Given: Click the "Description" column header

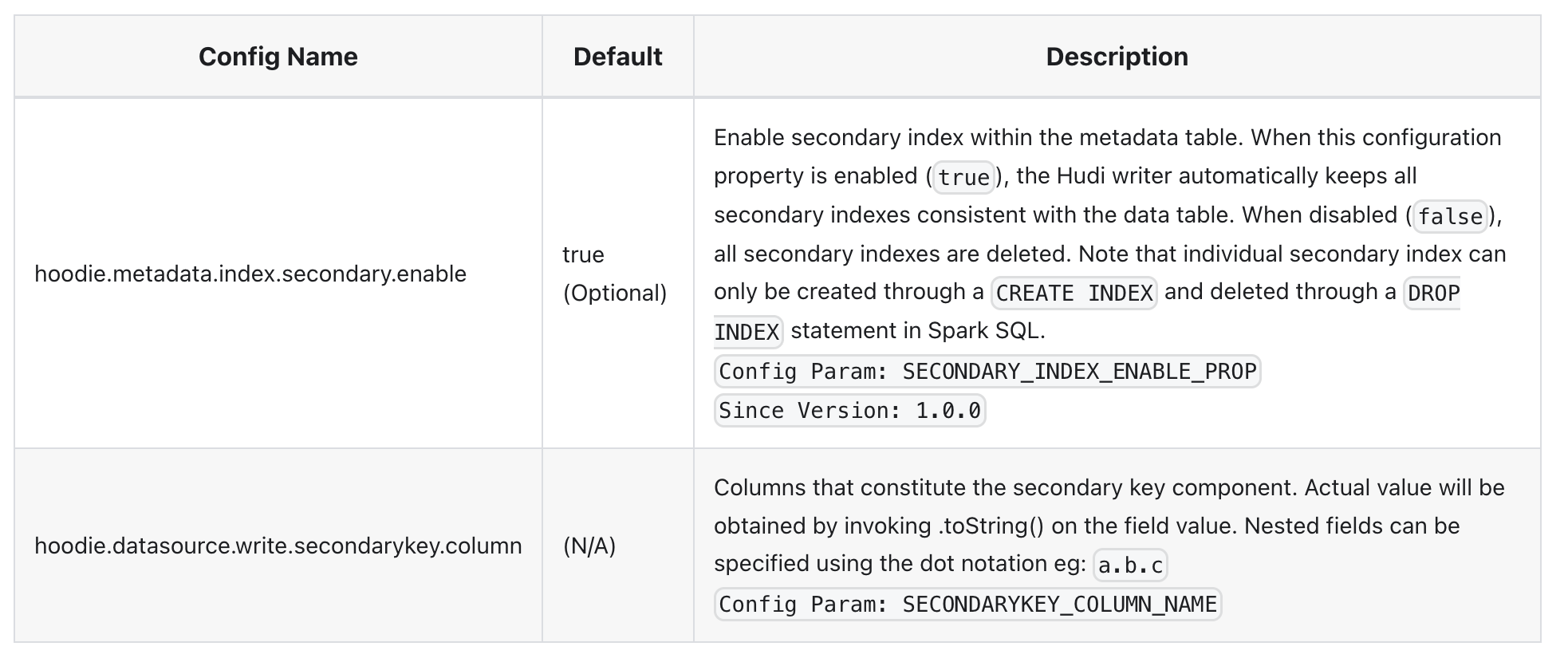Looking at the screenshot, I should click(x=1117, y=57).
